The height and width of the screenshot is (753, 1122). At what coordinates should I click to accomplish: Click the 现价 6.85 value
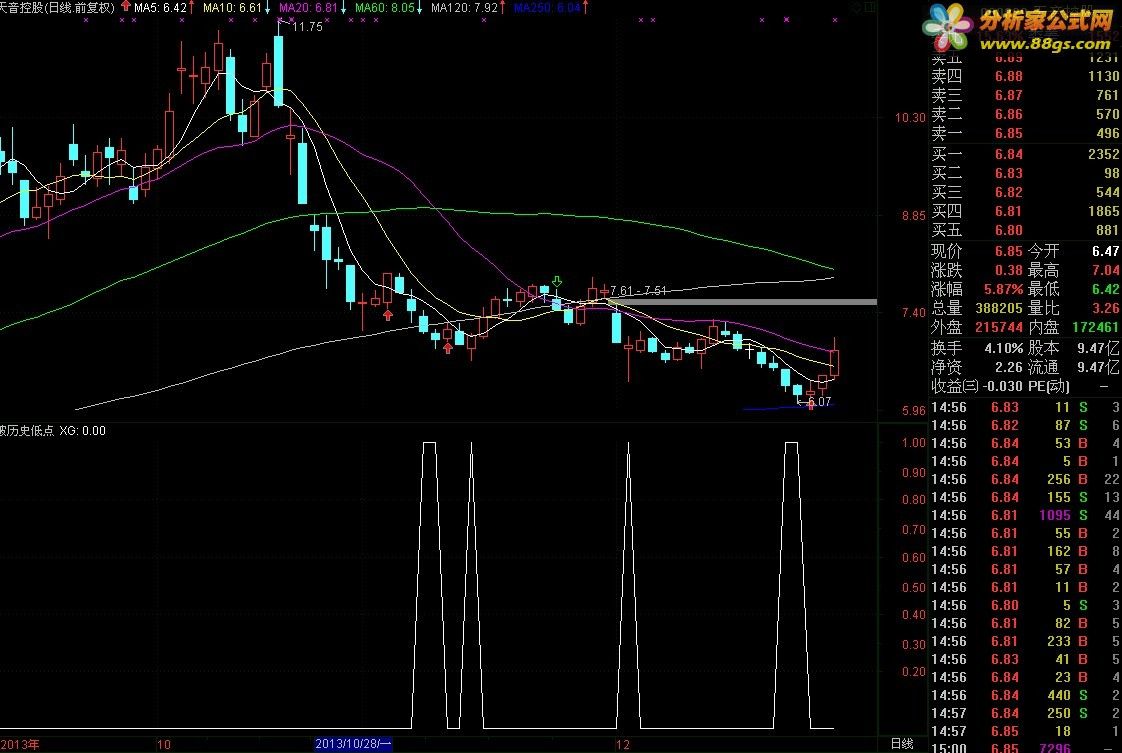(x=1008, y=251)
